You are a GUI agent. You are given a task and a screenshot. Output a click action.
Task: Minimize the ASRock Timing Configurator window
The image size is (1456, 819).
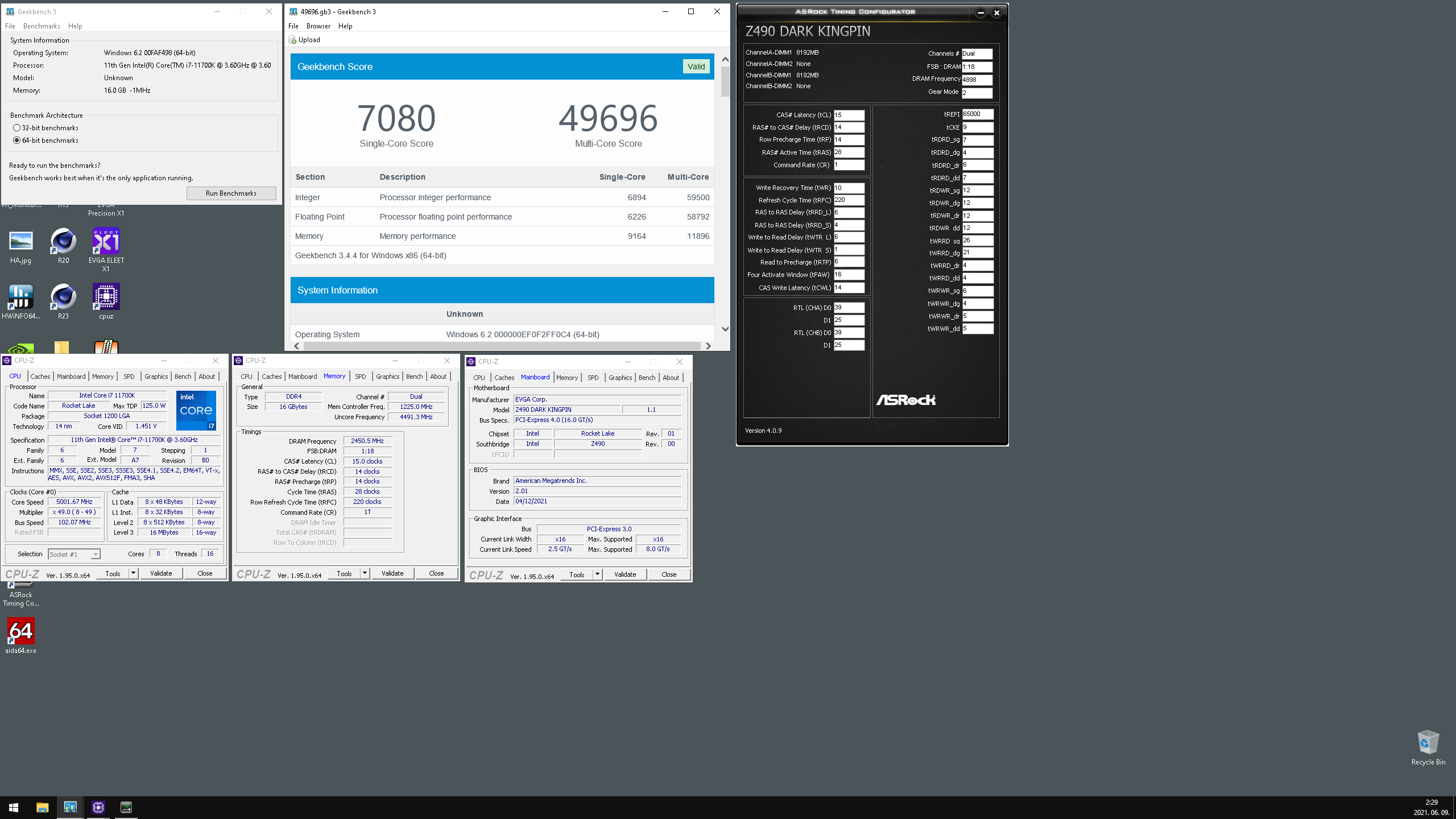pyautogui.click(x=981, y=13)
